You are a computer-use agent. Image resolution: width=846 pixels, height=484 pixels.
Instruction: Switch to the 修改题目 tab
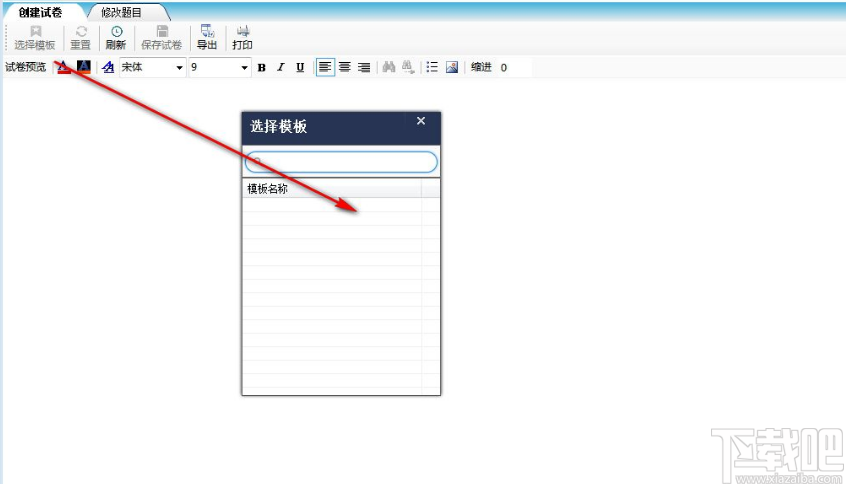coord(121,12)
